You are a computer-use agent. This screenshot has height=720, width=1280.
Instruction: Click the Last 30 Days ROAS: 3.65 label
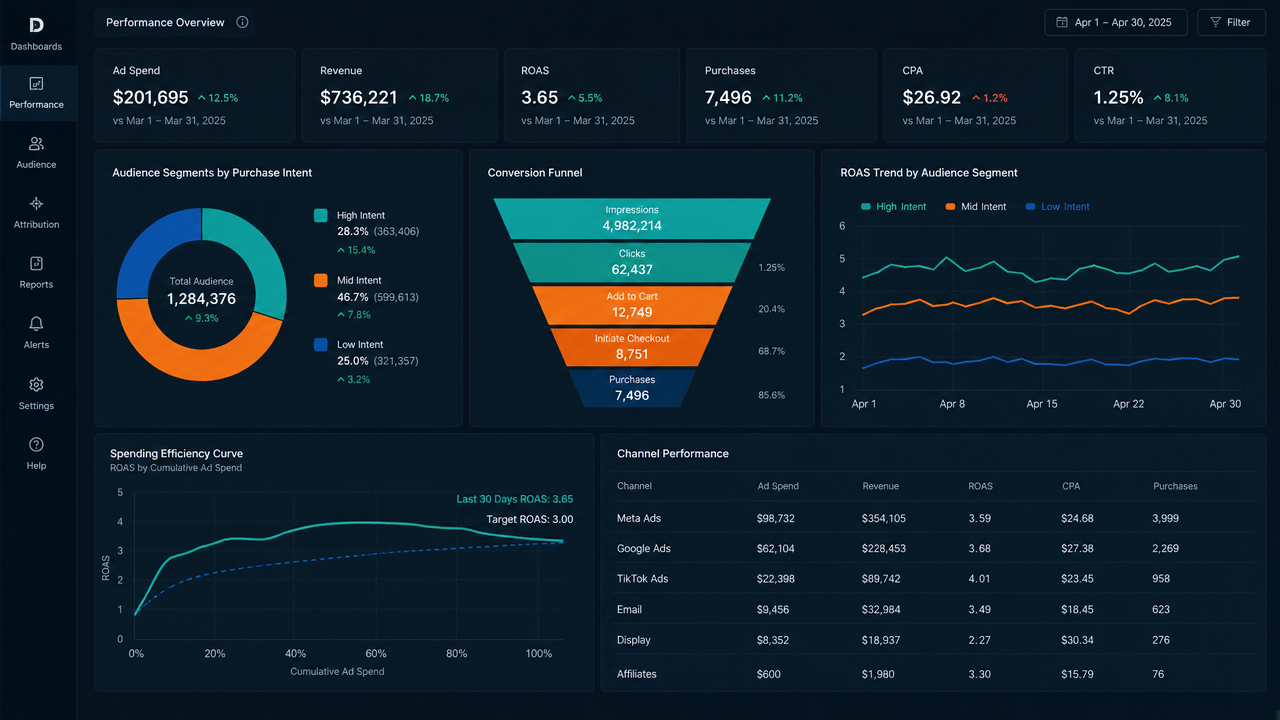pyautogui.click(x=515, y=499)
